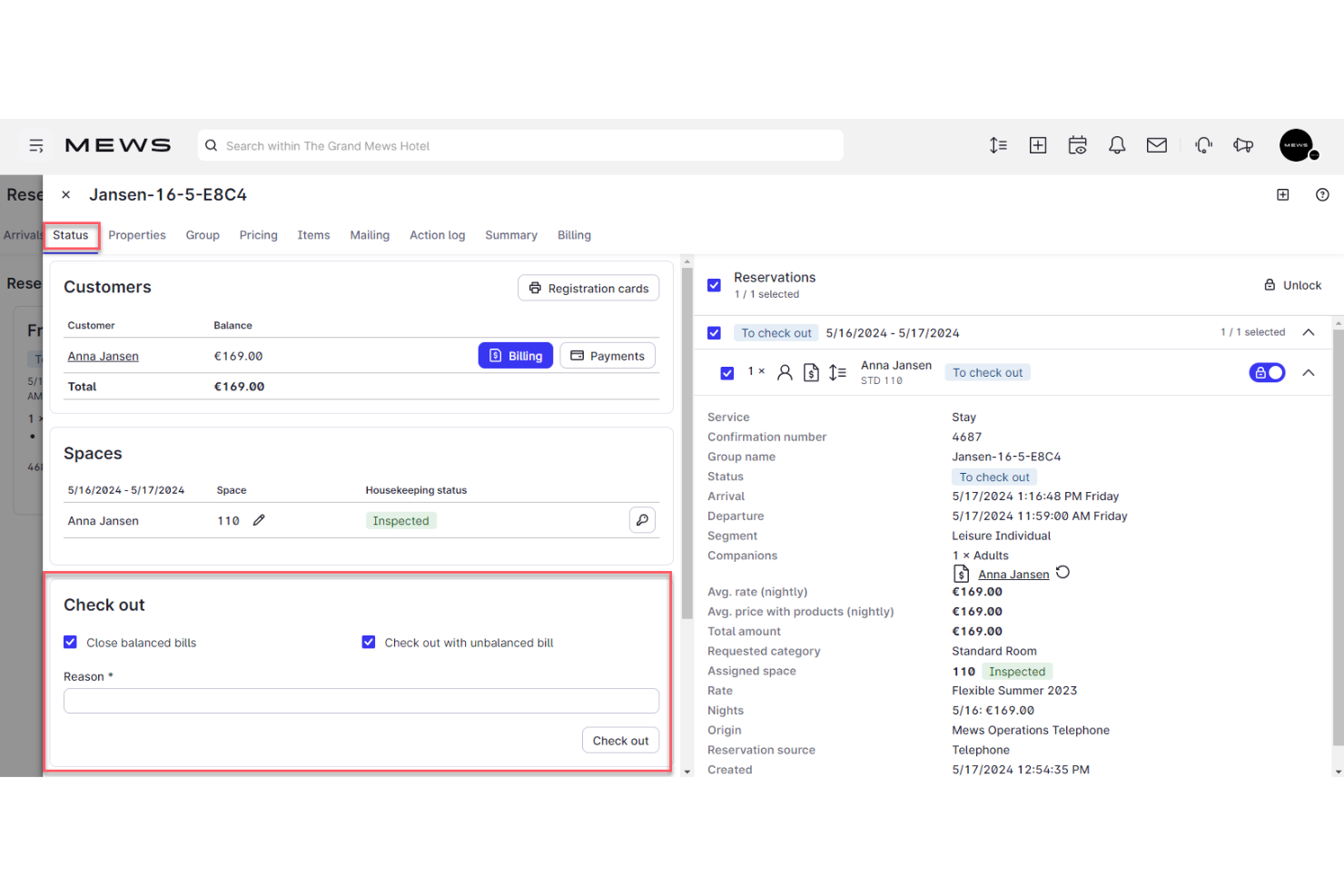Switch to the Properties tab
The height and width of the screenshot is (896, 1344).
(137, 235)
